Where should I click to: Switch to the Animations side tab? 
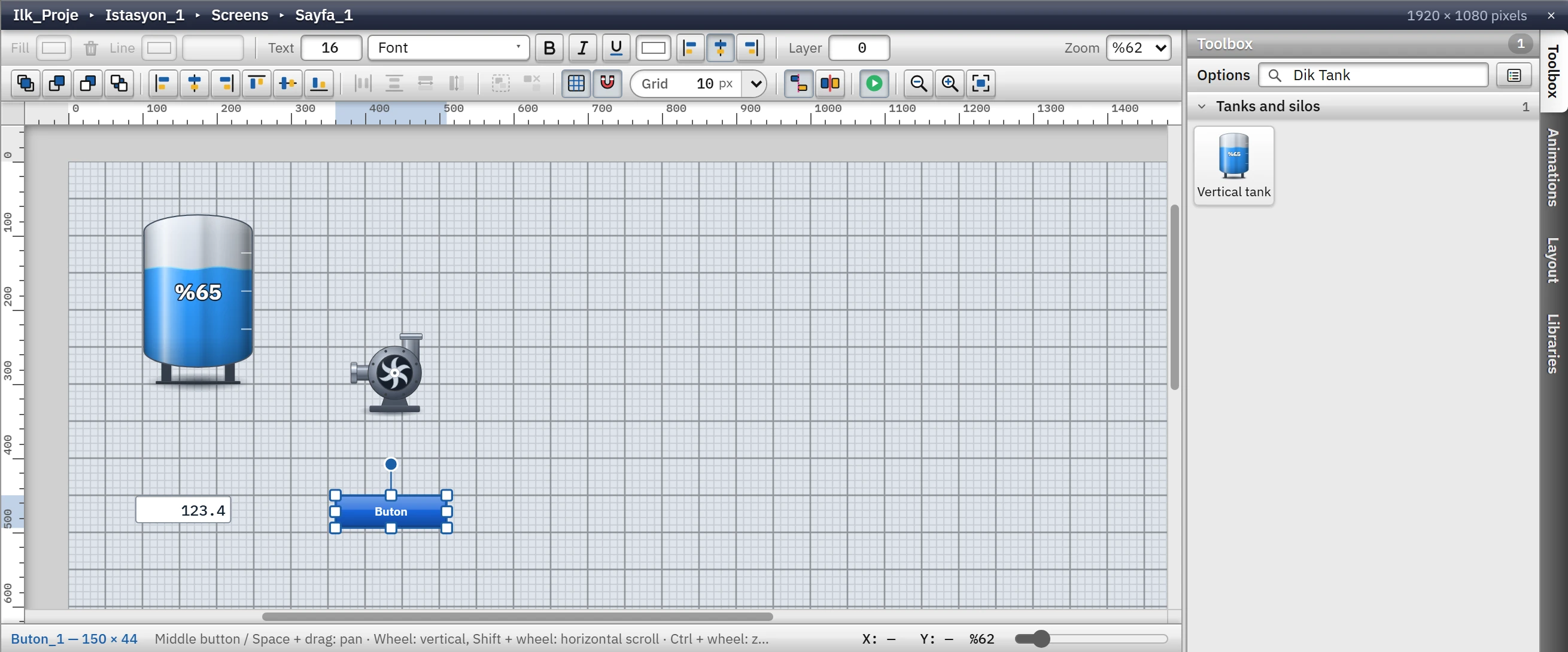coord(1554,167)
